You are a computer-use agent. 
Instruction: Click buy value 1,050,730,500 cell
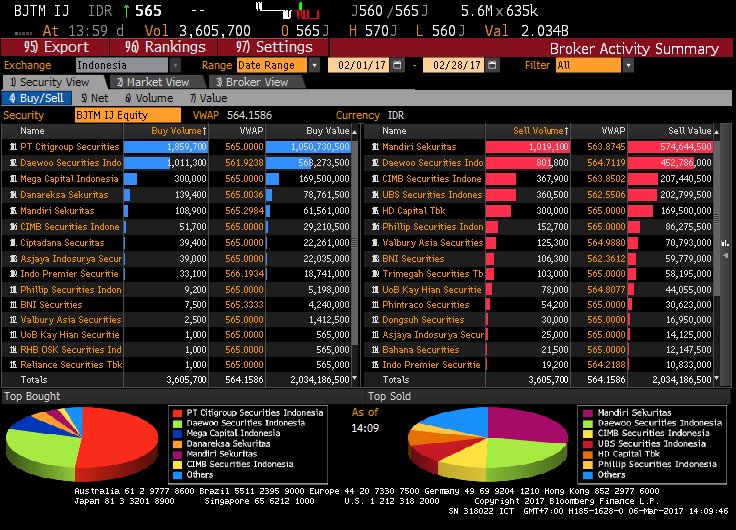tap(308, 147)
